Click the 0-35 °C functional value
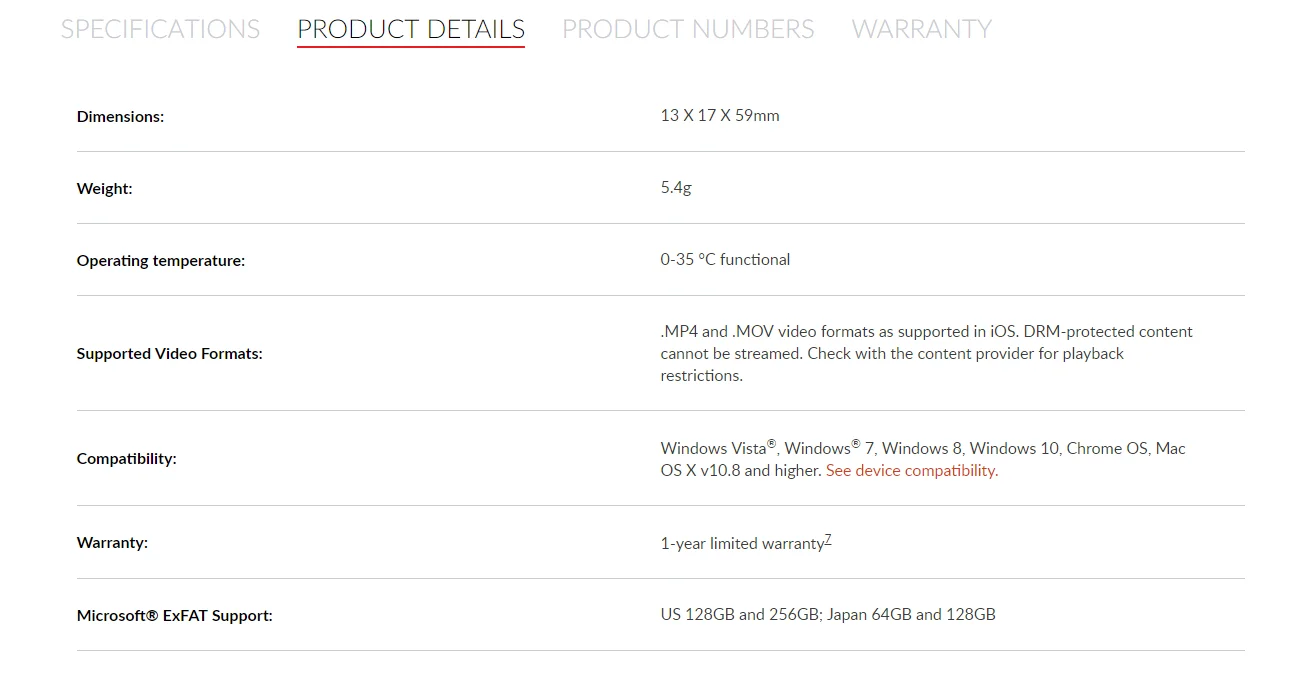Screen dimensions: 1294x685 [725, 260]
